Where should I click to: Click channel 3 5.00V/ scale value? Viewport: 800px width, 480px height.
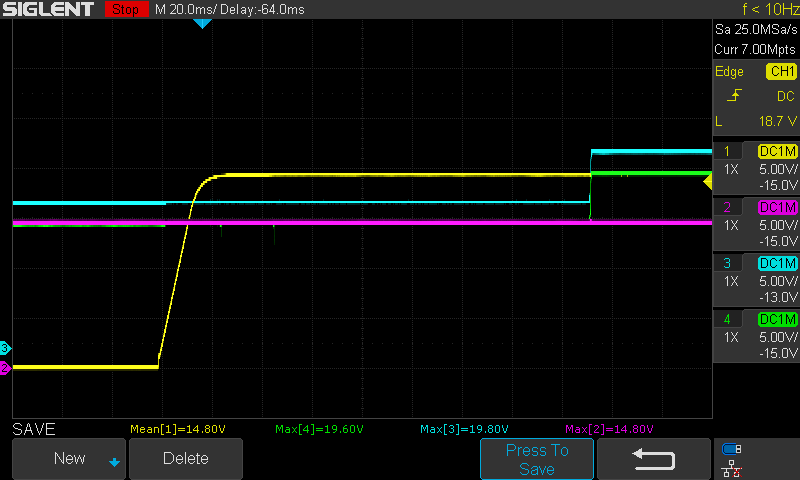click(778, 281)
